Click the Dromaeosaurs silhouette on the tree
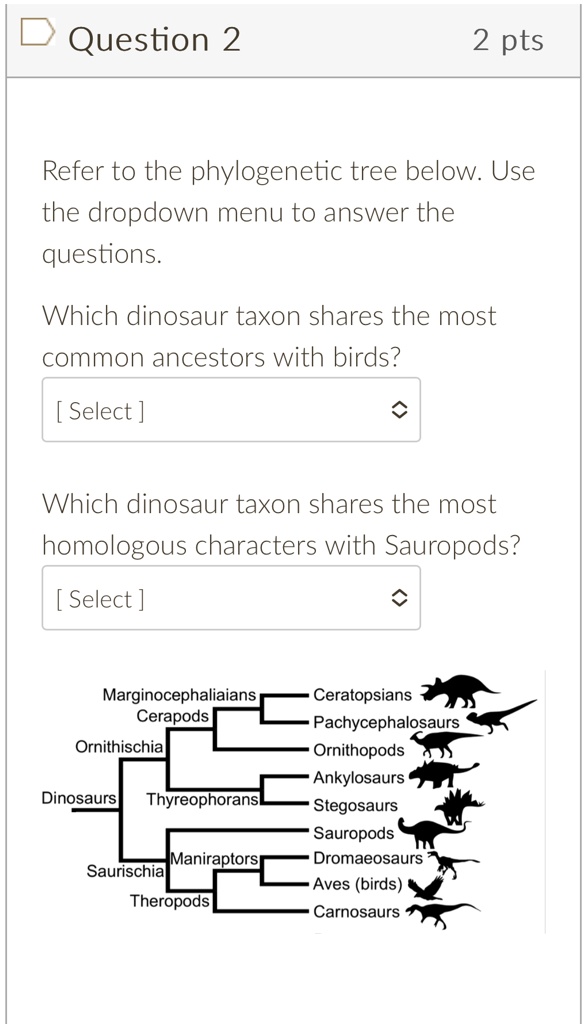This screenshot has height=1024, width=586. click(x=451, y=860)
